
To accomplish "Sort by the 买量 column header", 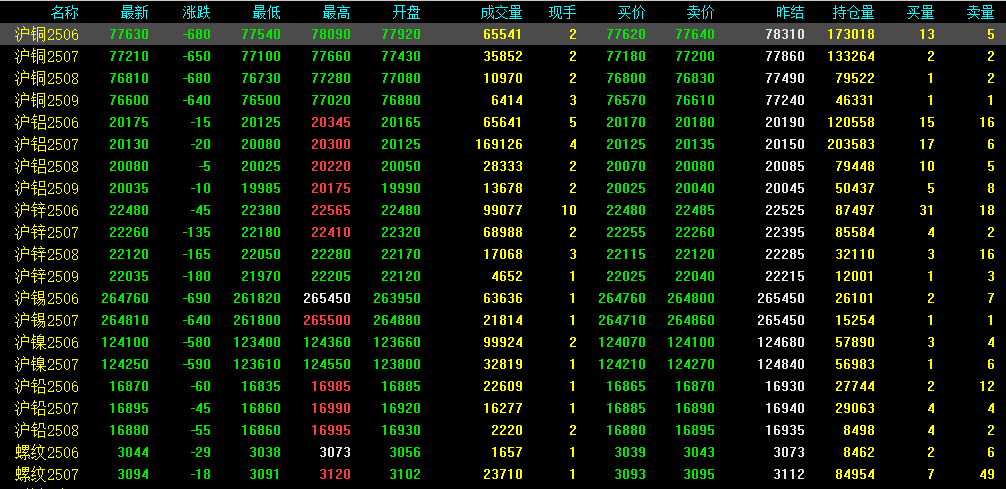I will [x=921, y=12].
